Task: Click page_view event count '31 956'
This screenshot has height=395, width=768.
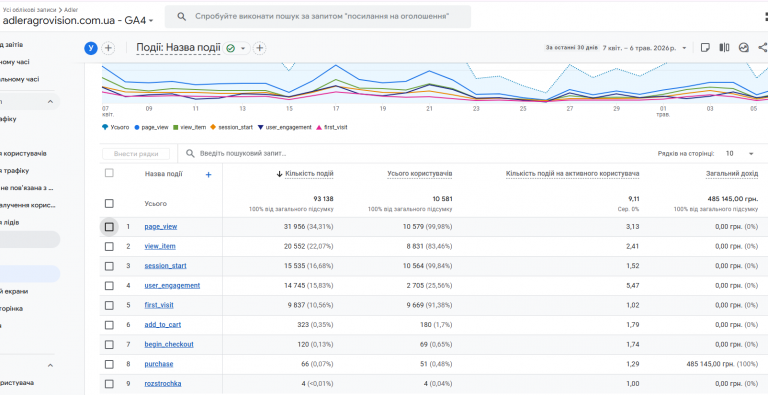Action: click(294, 227)
